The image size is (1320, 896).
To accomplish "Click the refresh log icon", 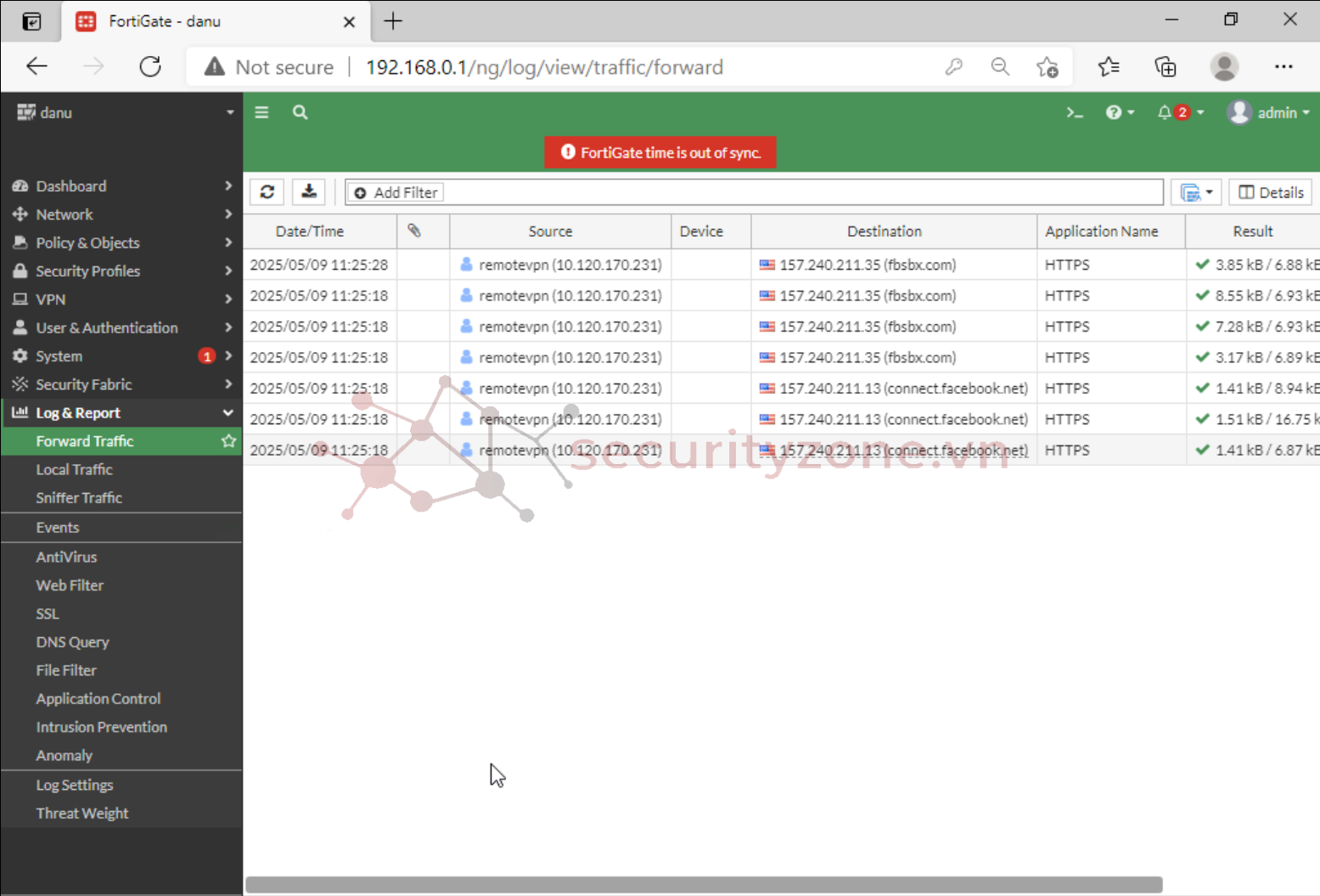I will click(x=267, y=192).
